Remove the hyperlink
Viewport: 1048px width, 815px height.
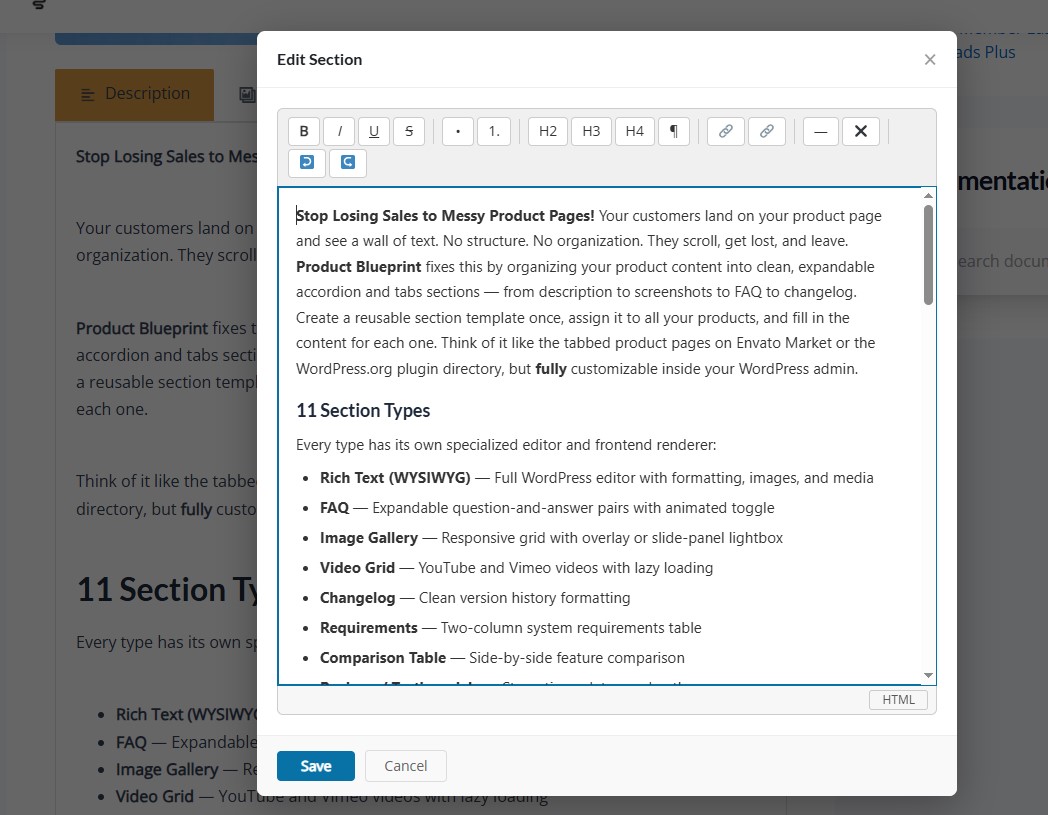[x=767, y=130]
